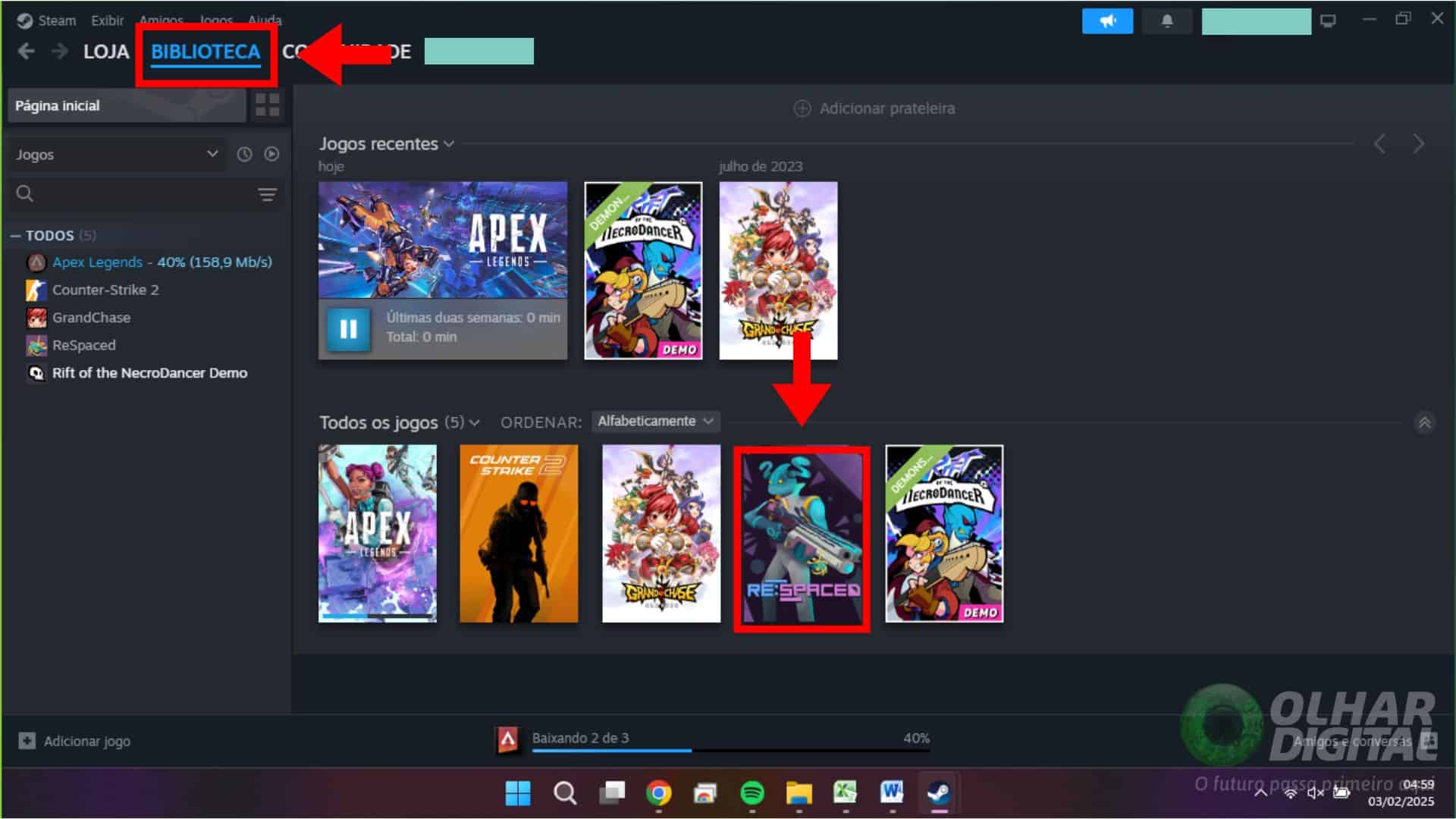Open the Página inicial library home
Viewport: 1456px width, 819px height.
pos(127,105)
